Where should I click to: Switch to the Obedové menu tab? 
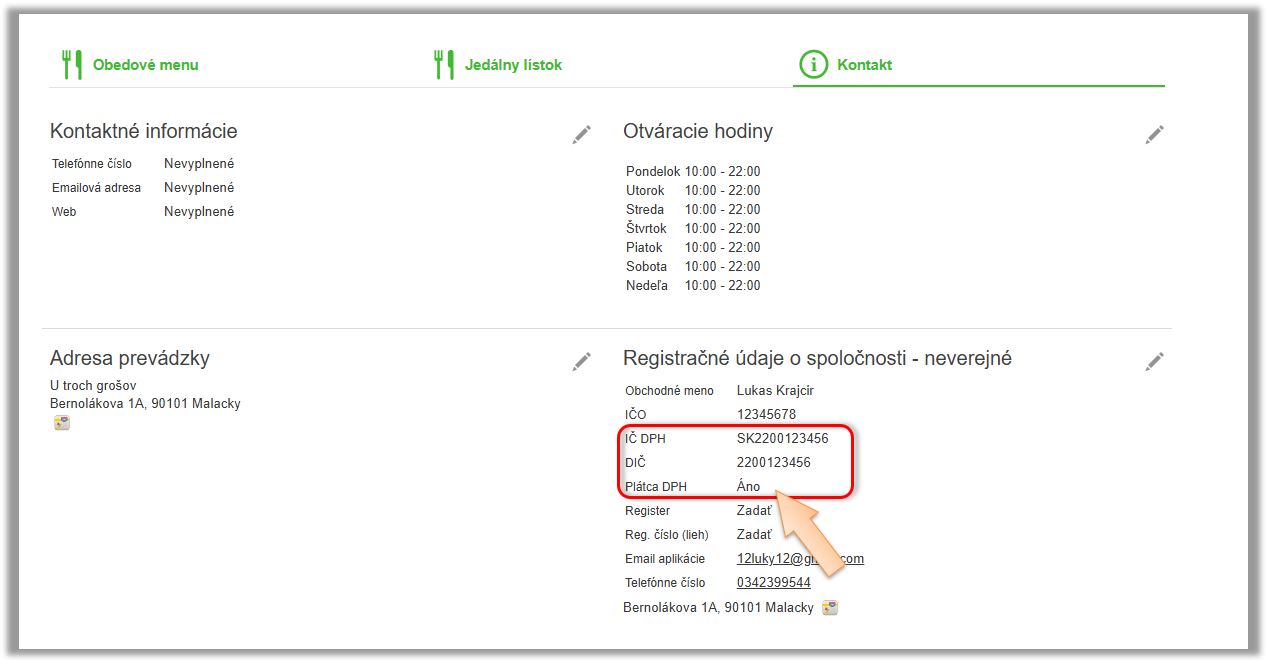coord(145,65)
